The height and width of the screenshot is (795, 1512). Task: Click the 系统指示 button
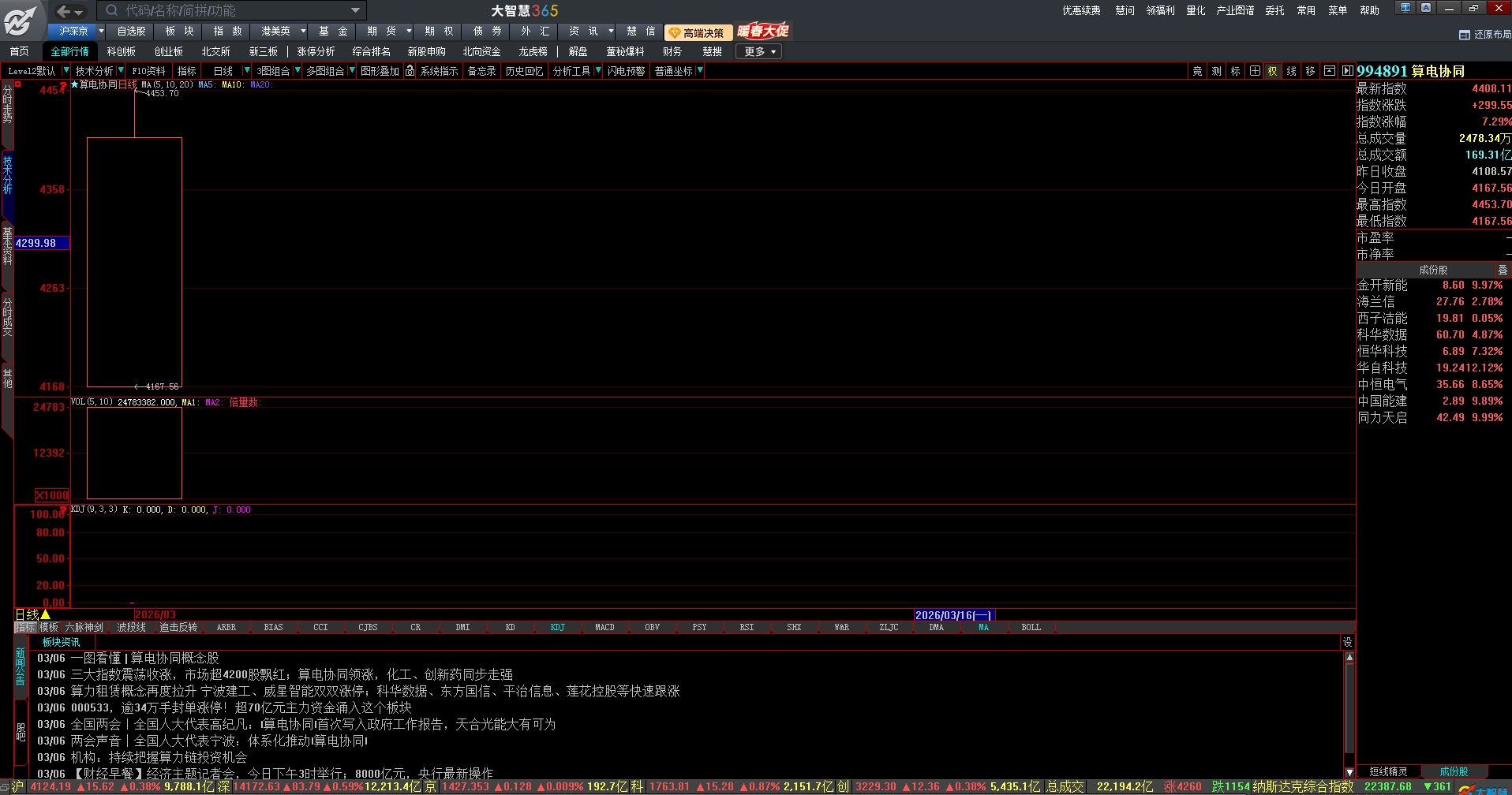[439, 71]
